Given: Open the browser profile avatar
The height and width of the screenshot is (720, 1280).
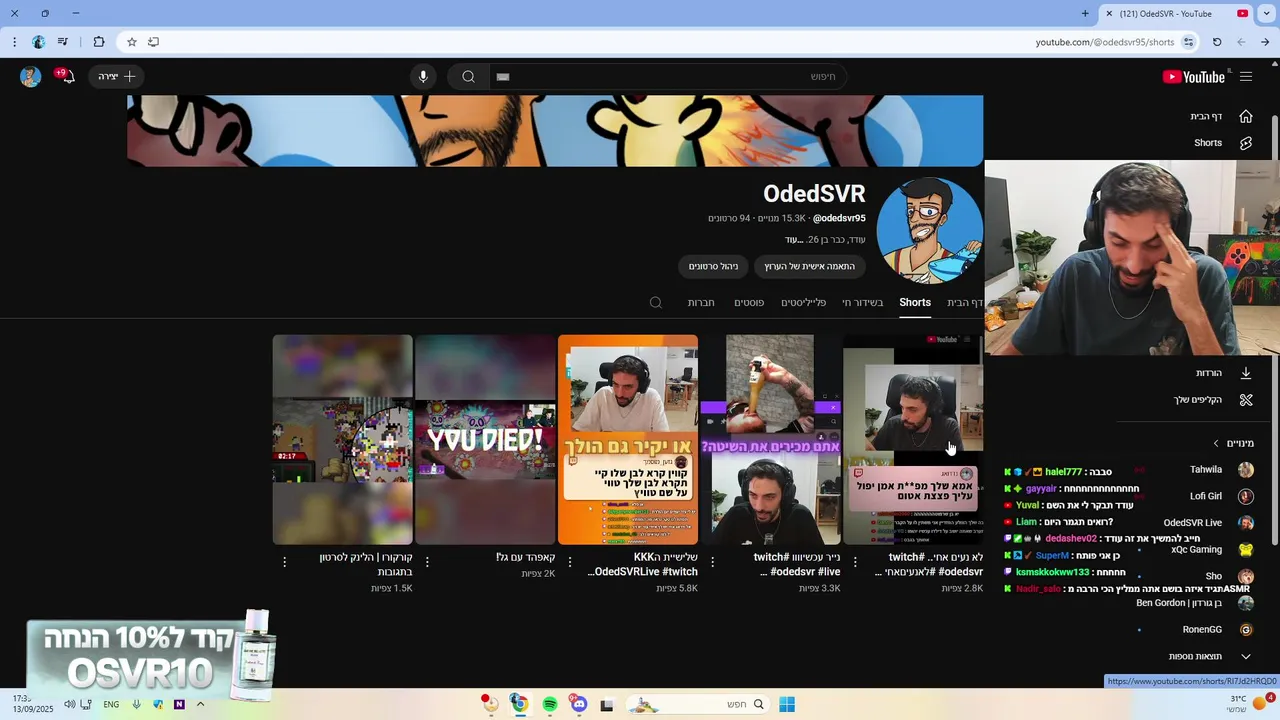Looking at the screenshot, I should pos(39,42).
